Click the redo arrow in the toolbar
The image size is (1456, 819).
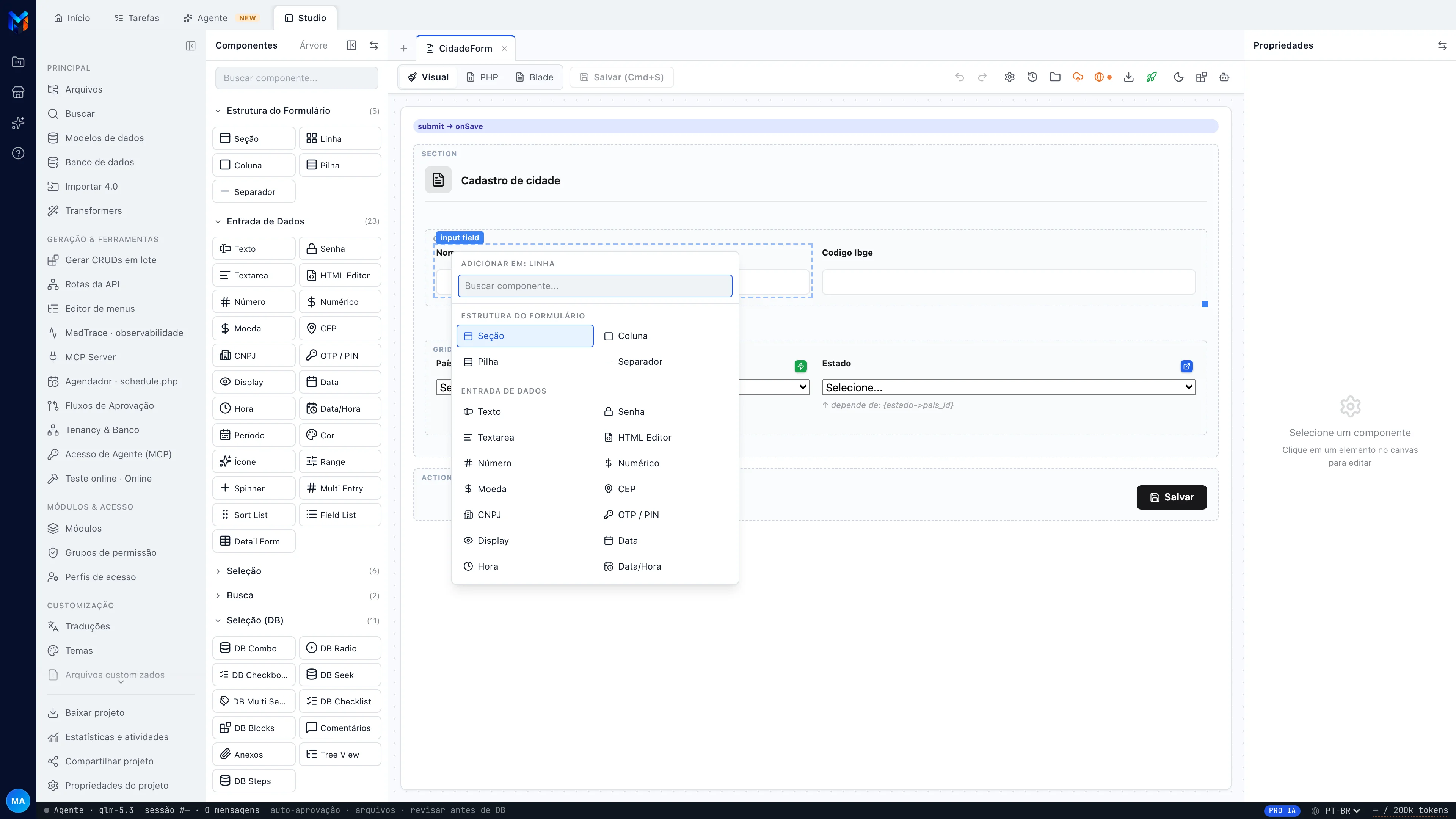[982, 77]
